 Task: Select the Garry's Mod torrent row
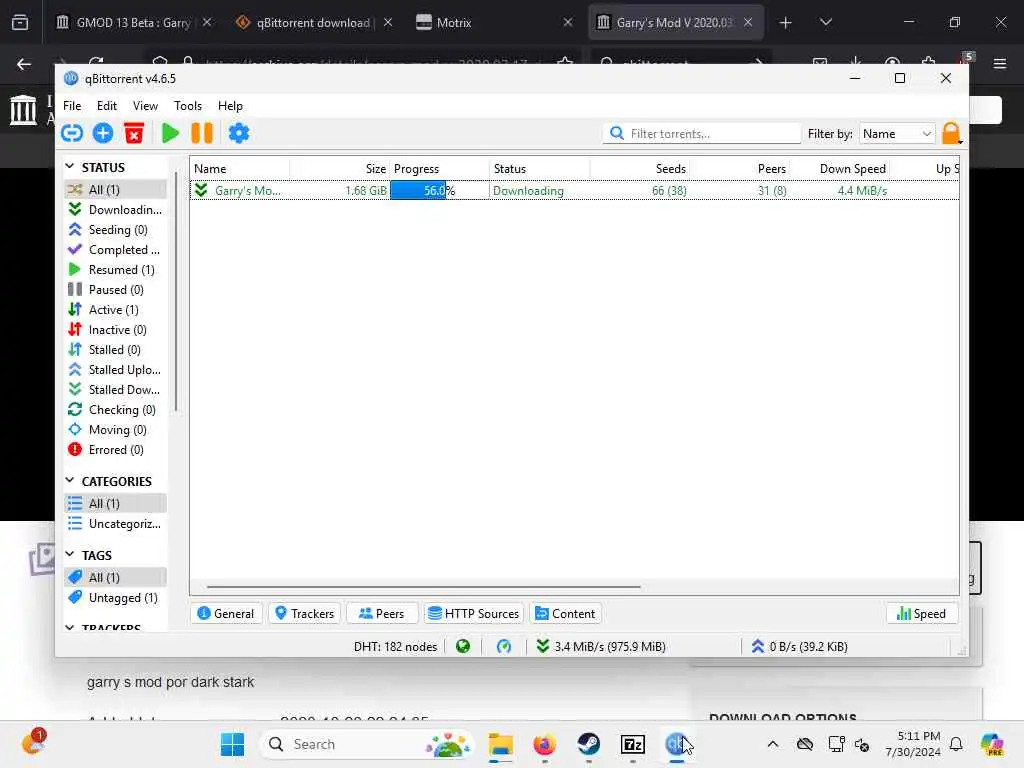tap(575, 191)
